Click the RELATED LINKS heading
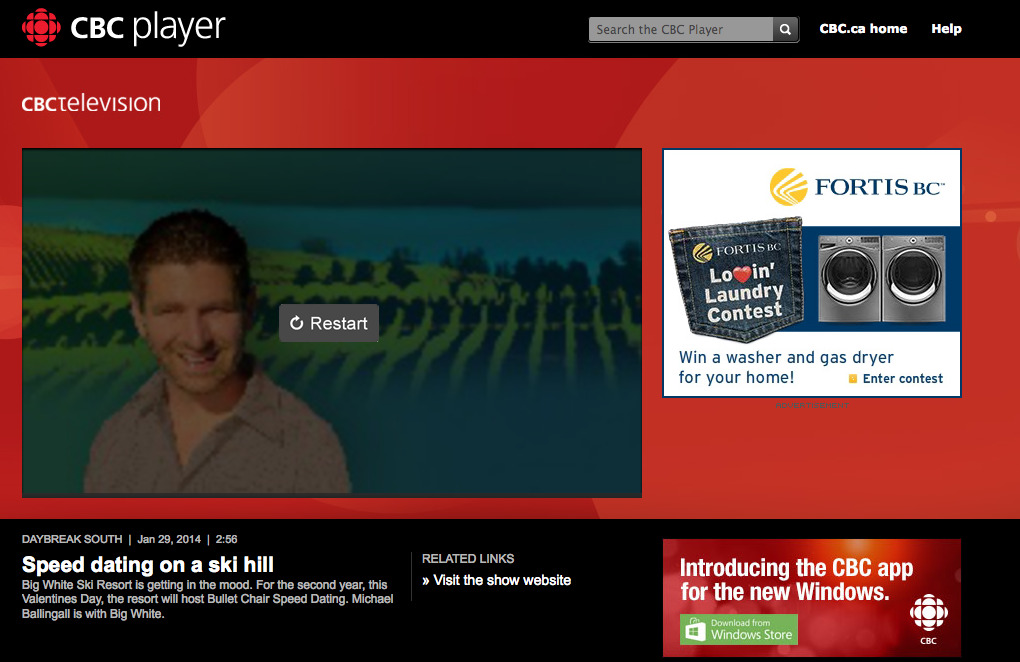Viewport: 1020px width, 662px height. click(468, 559)
